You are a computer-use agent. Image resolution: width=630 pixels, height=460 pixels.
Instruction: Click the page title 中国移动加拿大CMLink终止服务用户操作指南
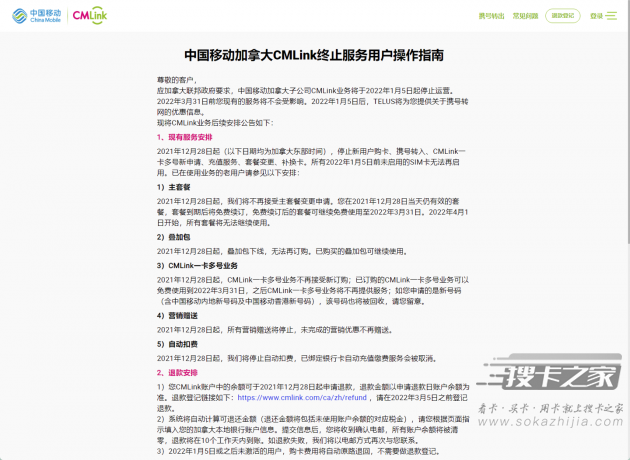(x=314, y=55)
